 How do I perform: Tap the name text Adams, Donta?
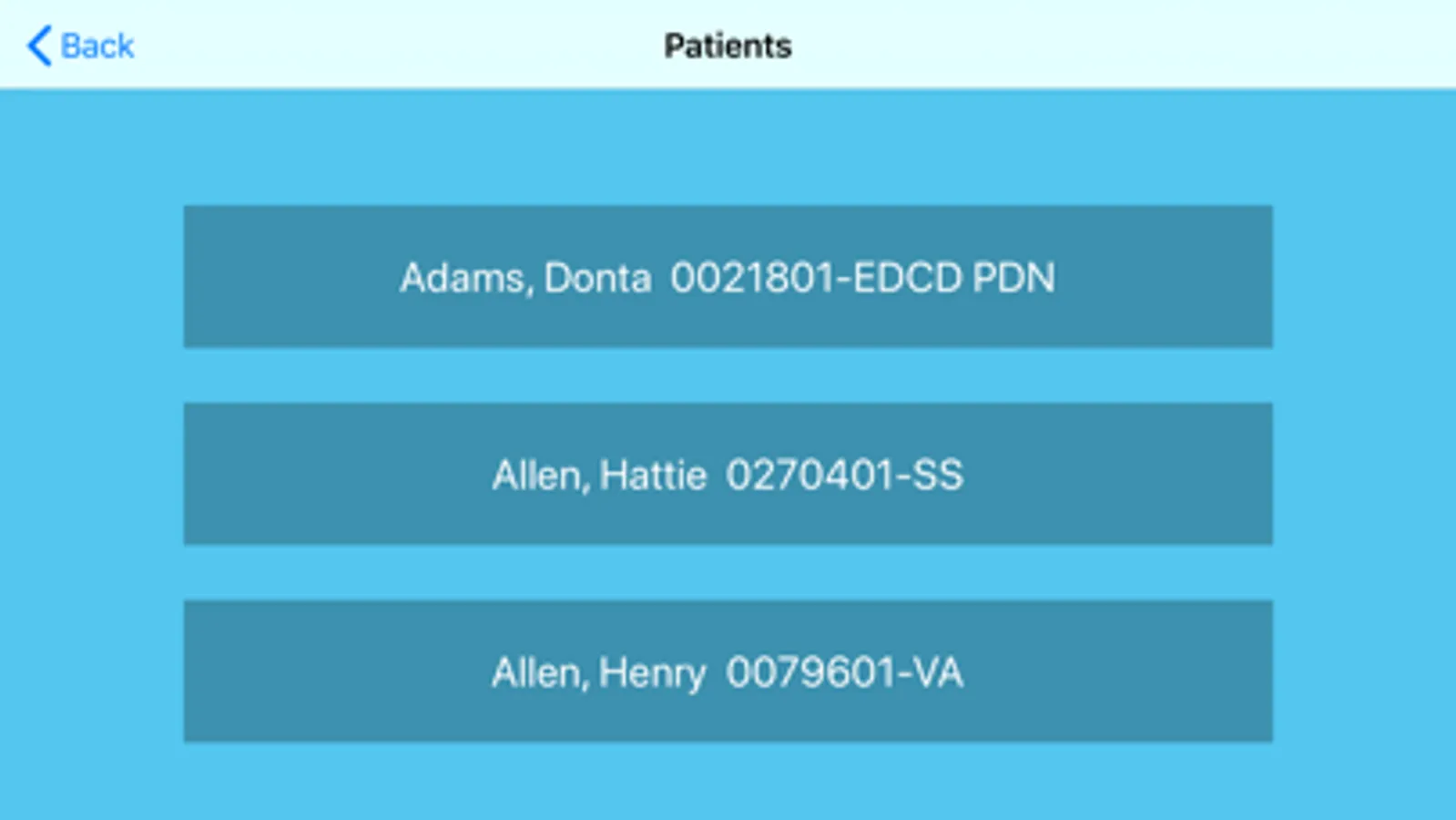[525, 277]
